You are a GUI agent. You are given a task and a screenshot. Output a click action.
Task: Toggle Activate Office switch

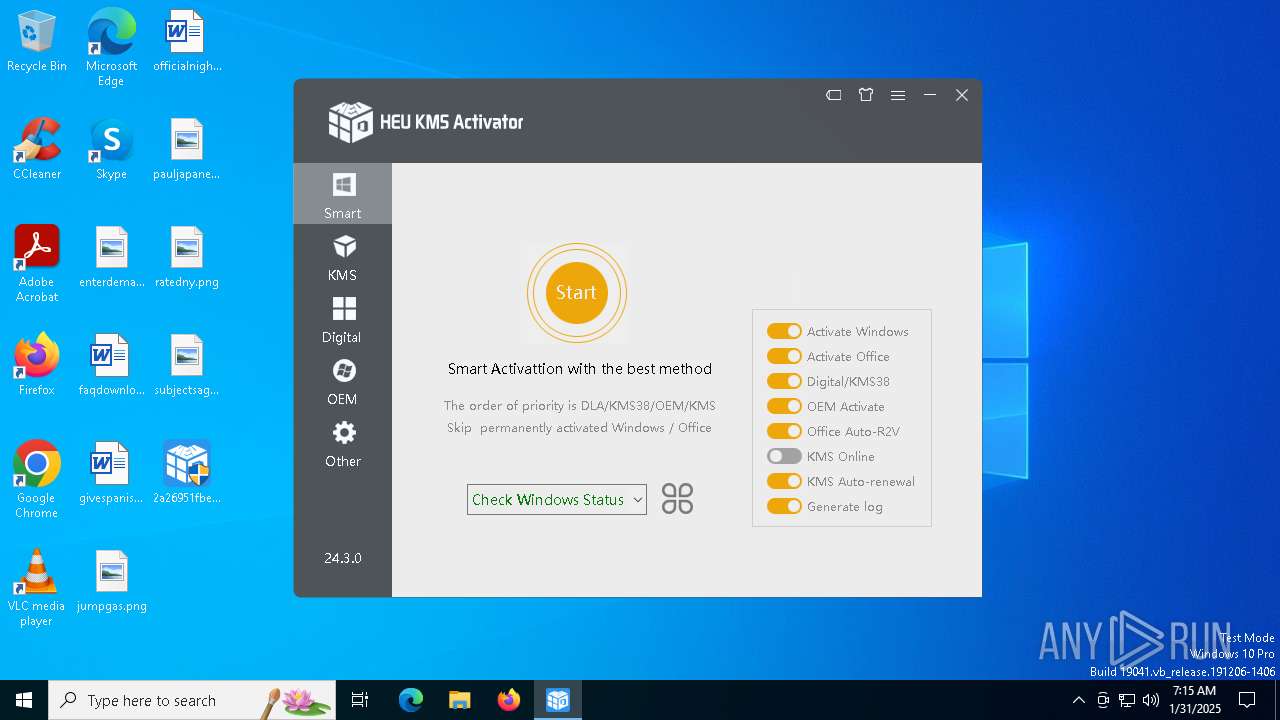pos(784,356)
